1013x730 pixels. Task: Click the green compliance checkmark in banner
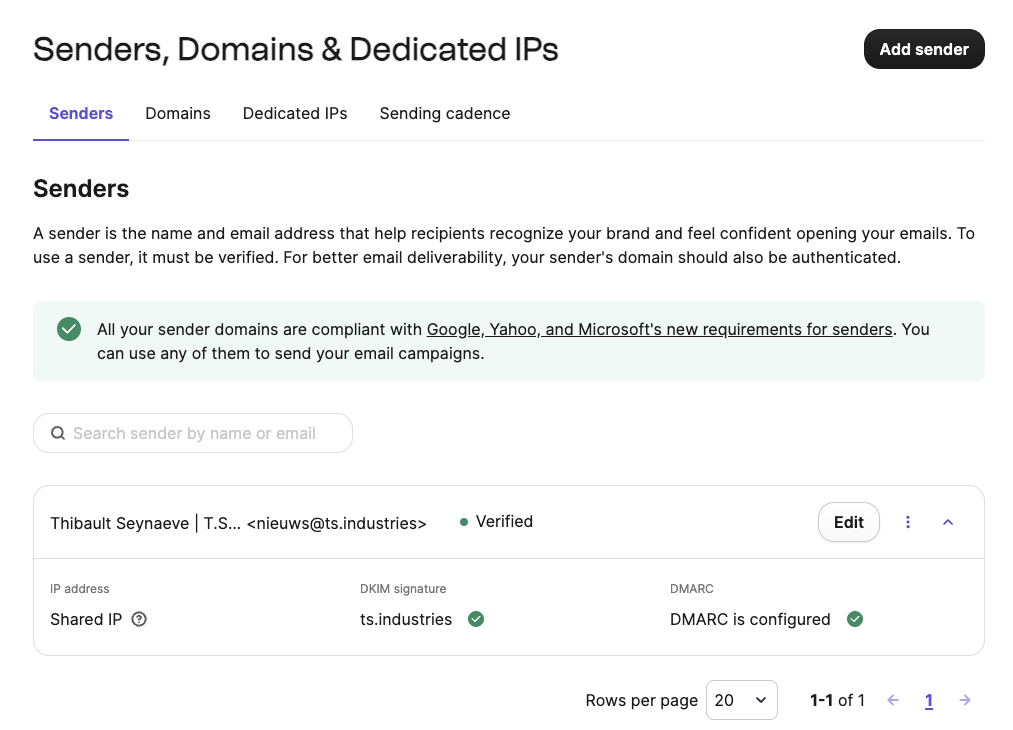pyautogui.click(x=69, y=329)
